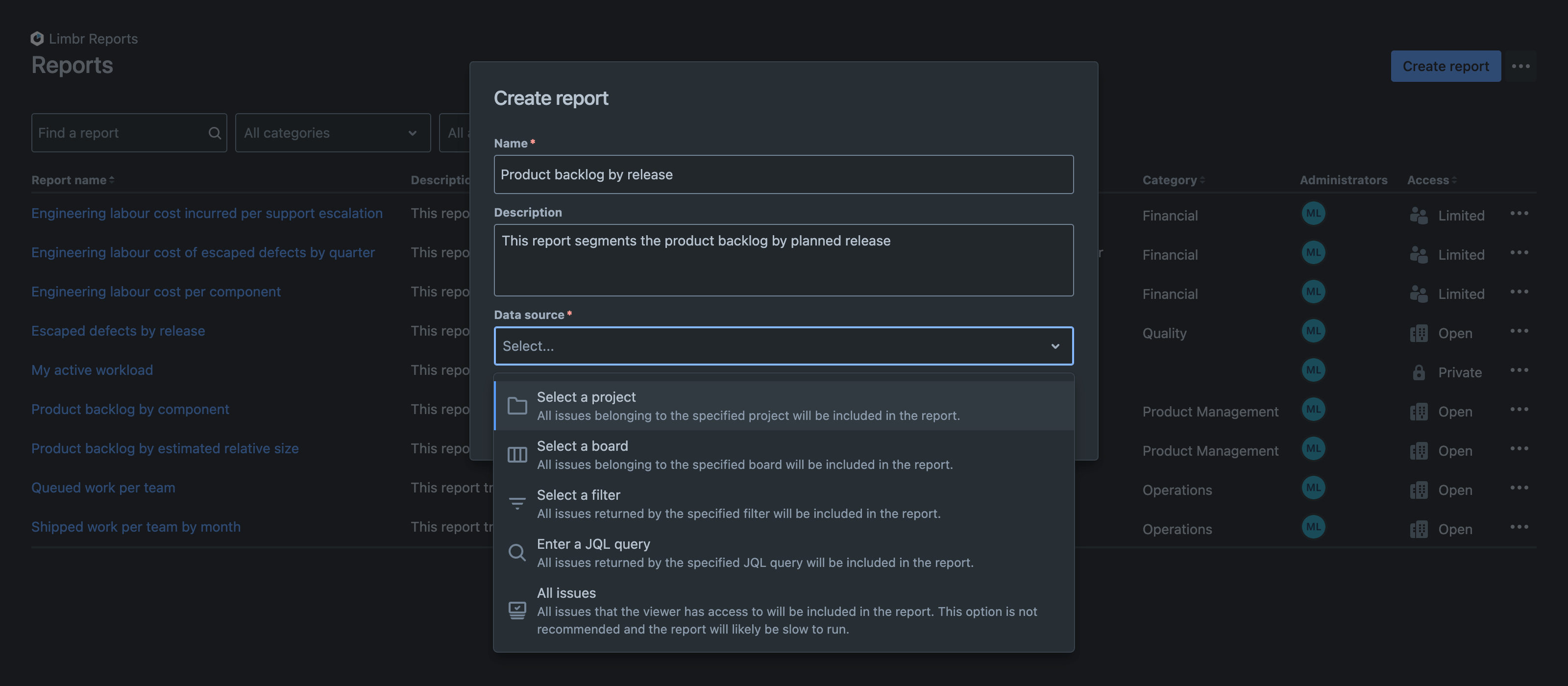
Task: Open Shipped work per team by month report
Action: [136, 527]
